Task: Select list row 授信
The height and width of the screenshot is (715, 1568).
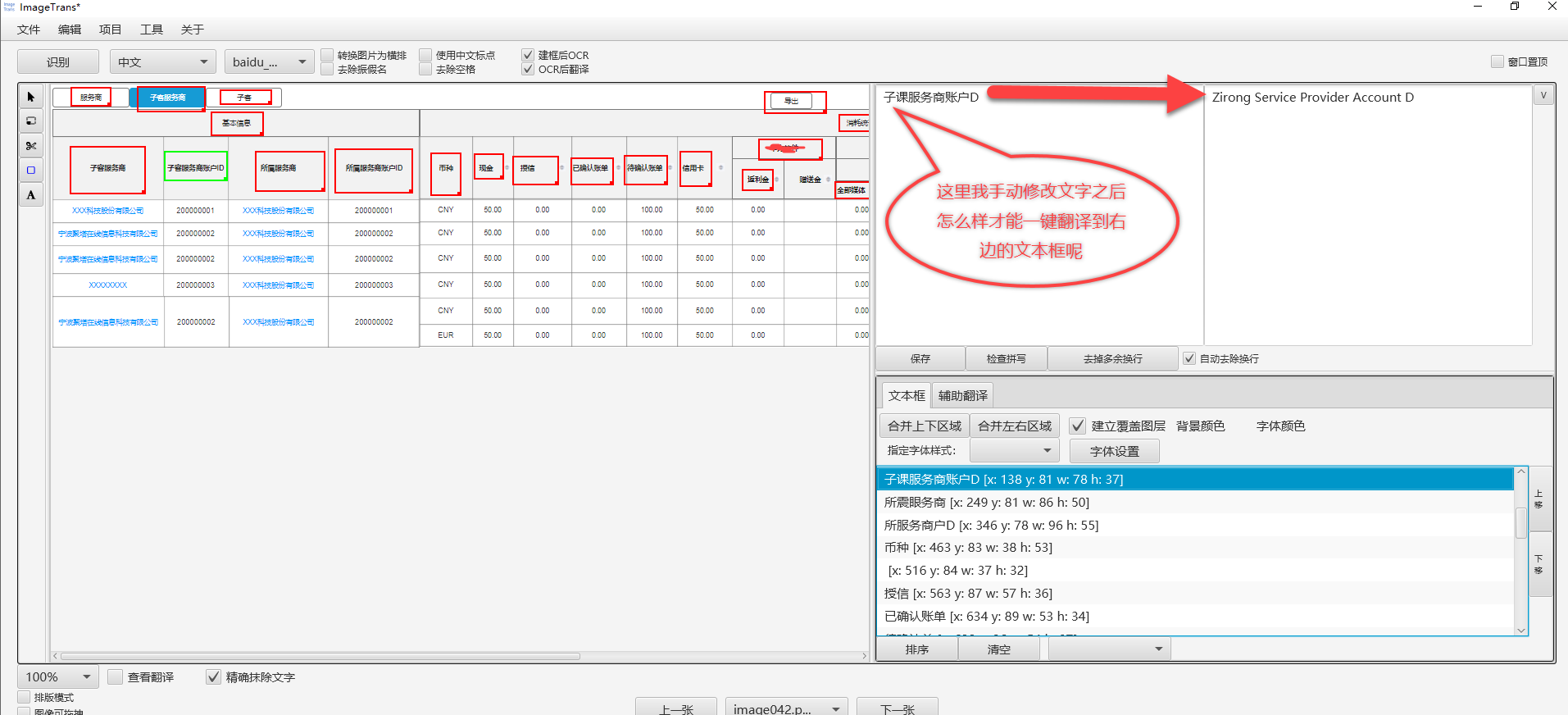Action: [x=1195, y=593]
